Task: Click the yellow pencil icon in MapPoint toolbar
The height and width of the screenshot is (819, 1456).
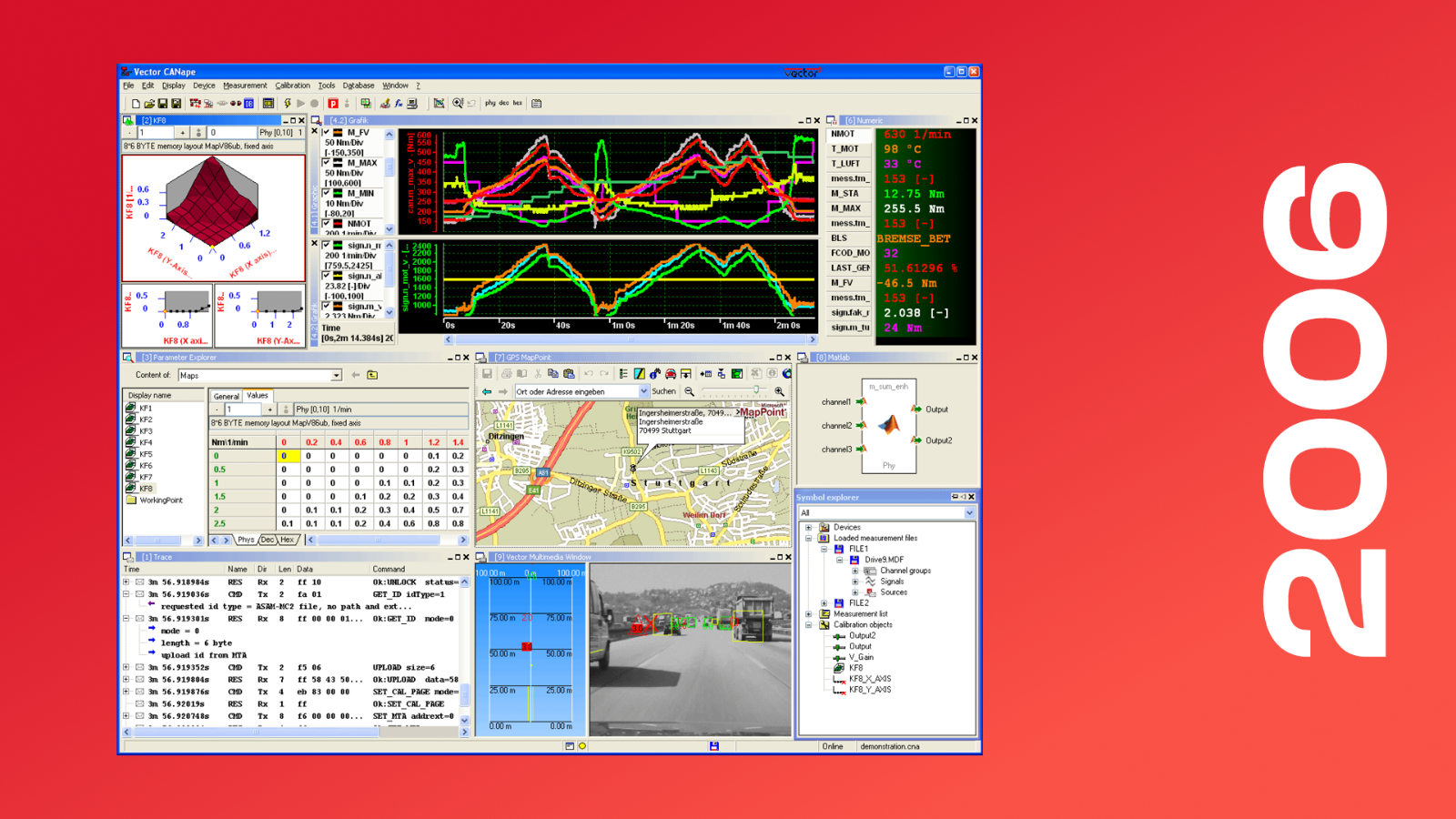Action: tap(640, 374)
